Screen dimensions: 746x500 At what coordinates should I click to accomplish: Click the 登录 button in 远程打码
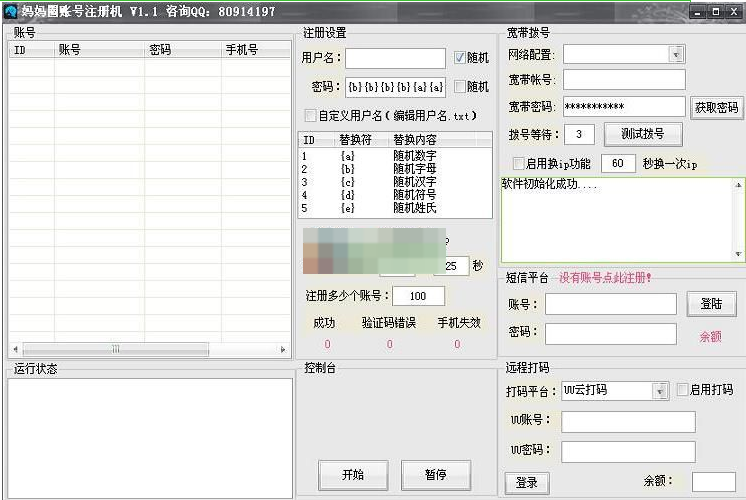[x=527, y=483]
